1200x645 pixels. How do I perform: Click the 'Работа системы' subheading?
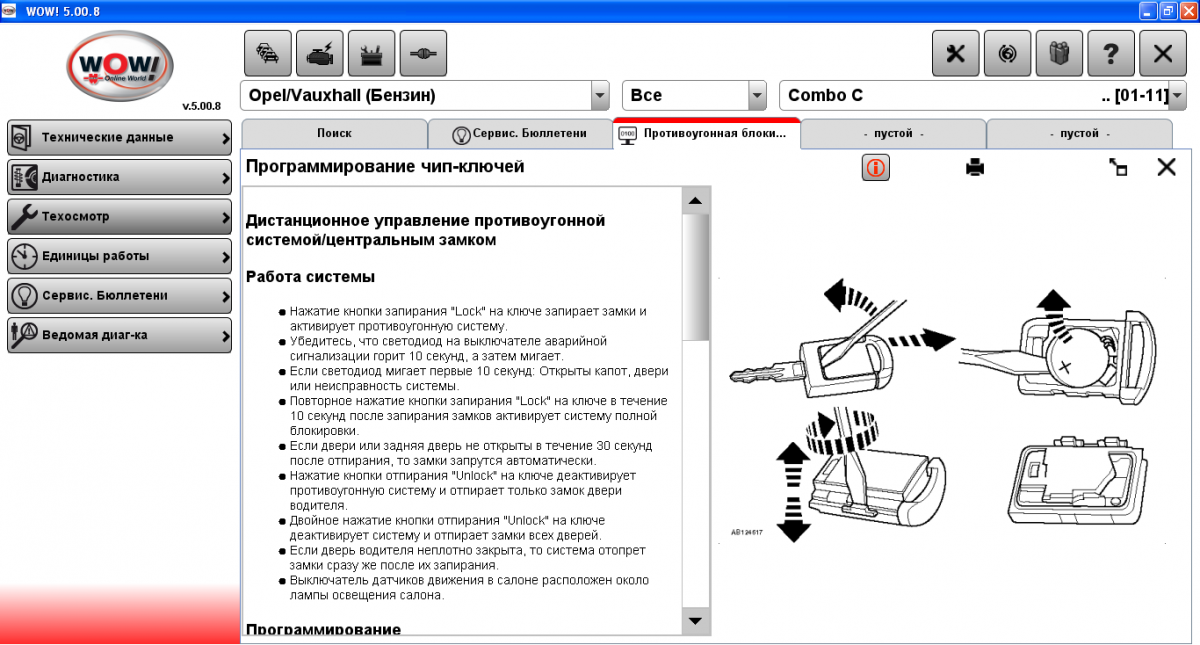pyautogui.click(x=310, y=276)
